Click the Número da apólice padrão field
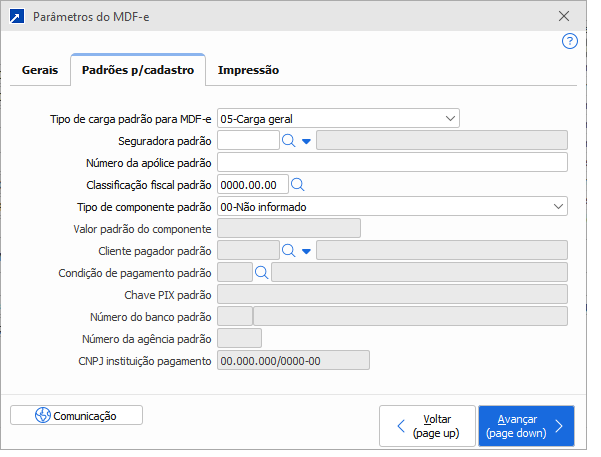This screenshot has height=457, width=601. (392, 163)
